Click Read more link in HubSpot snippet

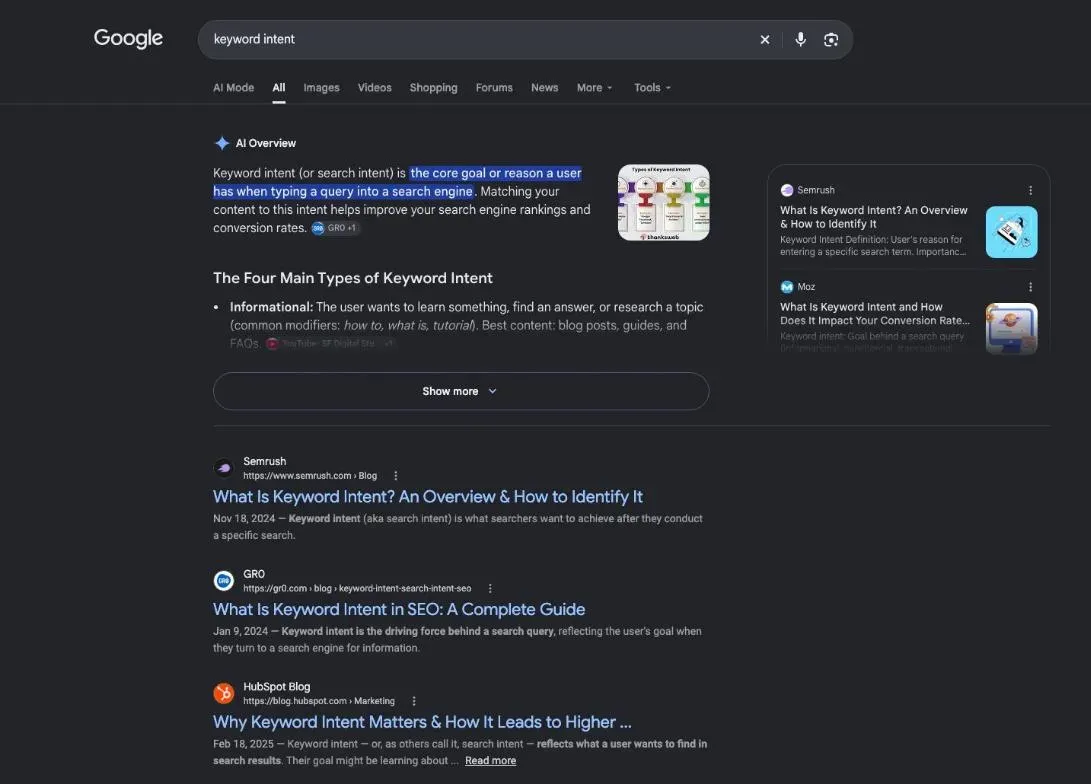(491, 760)
